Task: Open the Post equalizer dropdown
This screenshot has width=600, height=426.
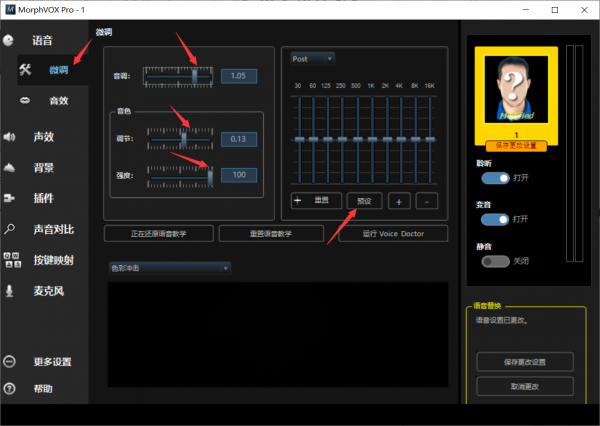Action: point(313,59)
